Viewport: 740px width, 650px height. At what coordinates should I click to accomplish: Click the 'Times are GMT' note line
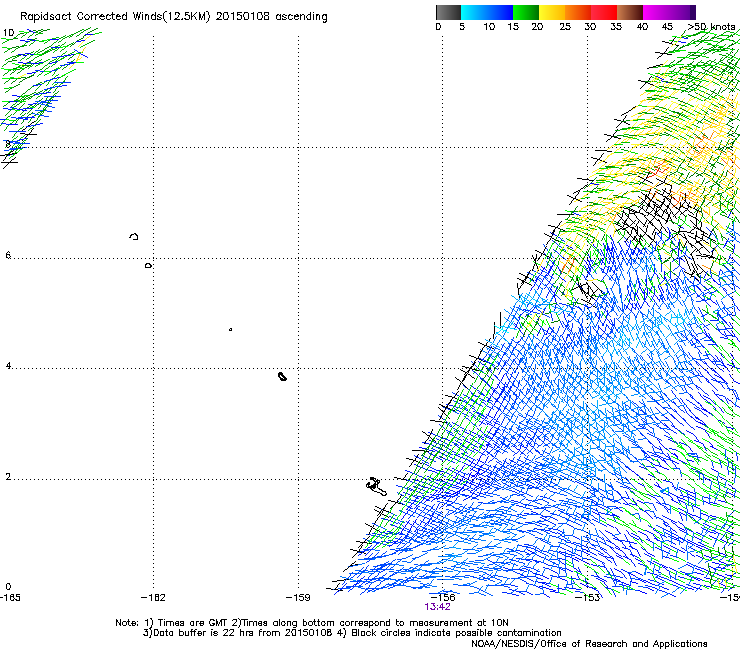pyautogui.click(x=312, y=623)
